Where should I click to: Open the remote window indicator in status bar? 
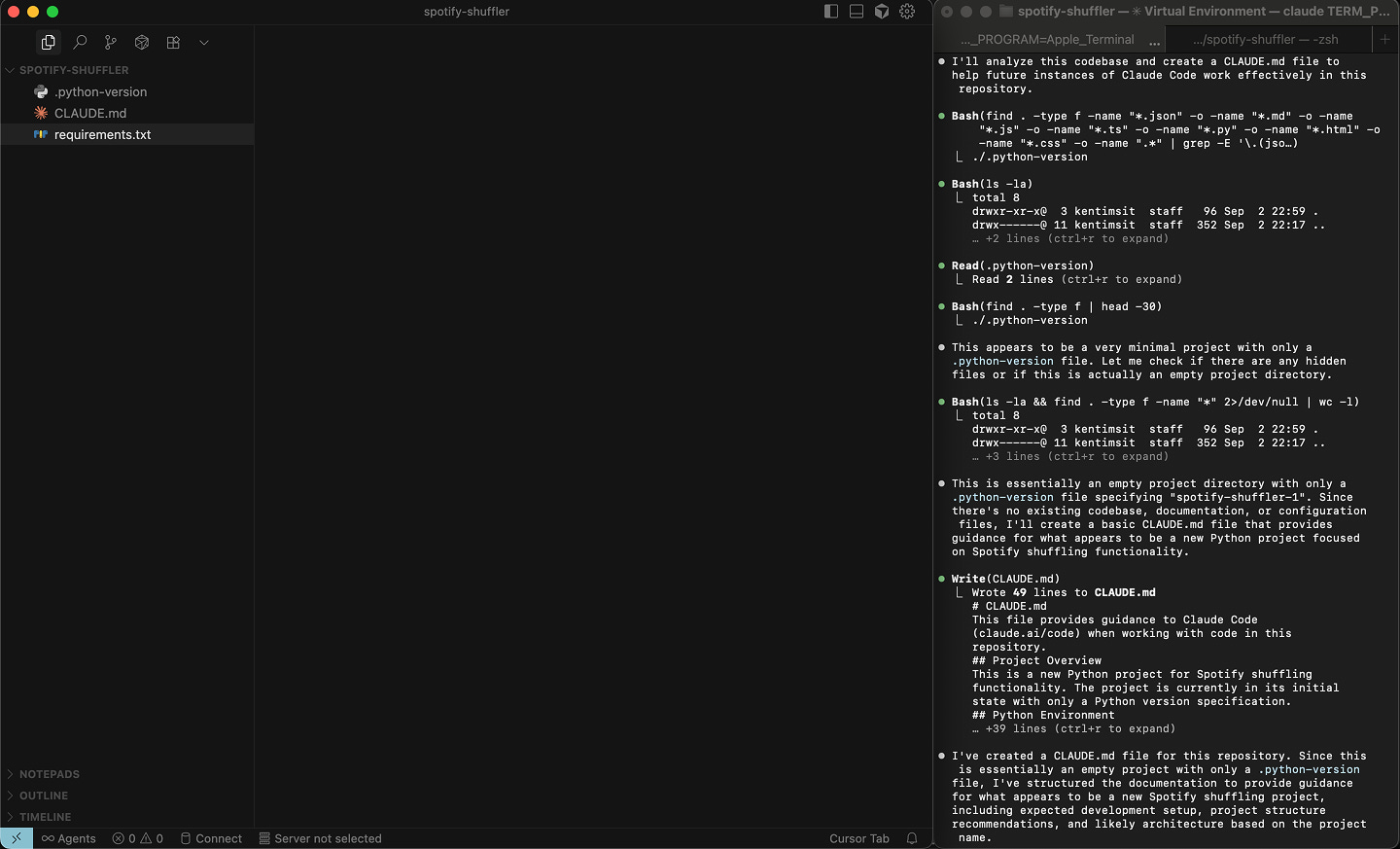click(x=17, y=838)
